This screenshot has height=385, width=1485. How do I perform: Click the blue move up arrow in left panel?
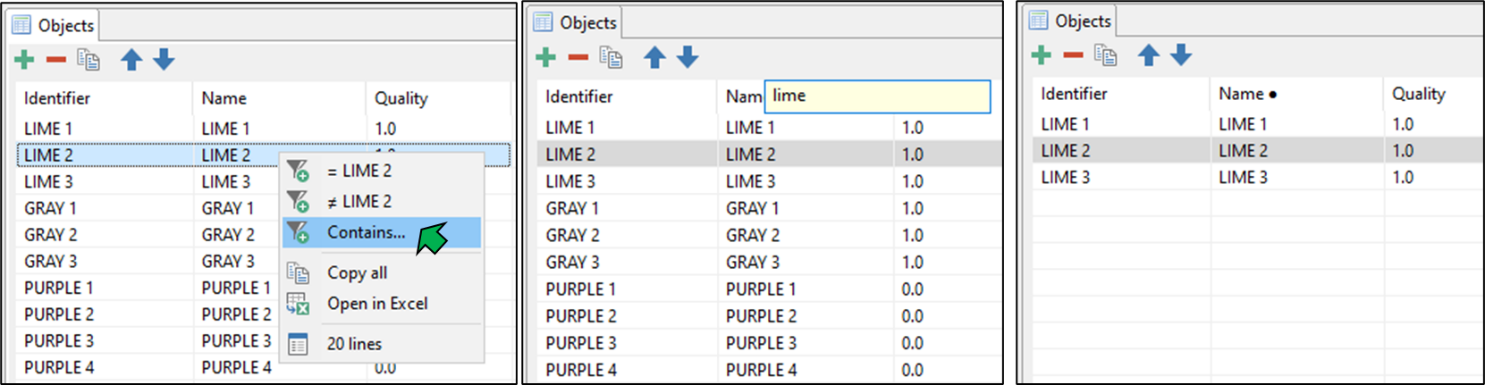[x=132, y=60]
